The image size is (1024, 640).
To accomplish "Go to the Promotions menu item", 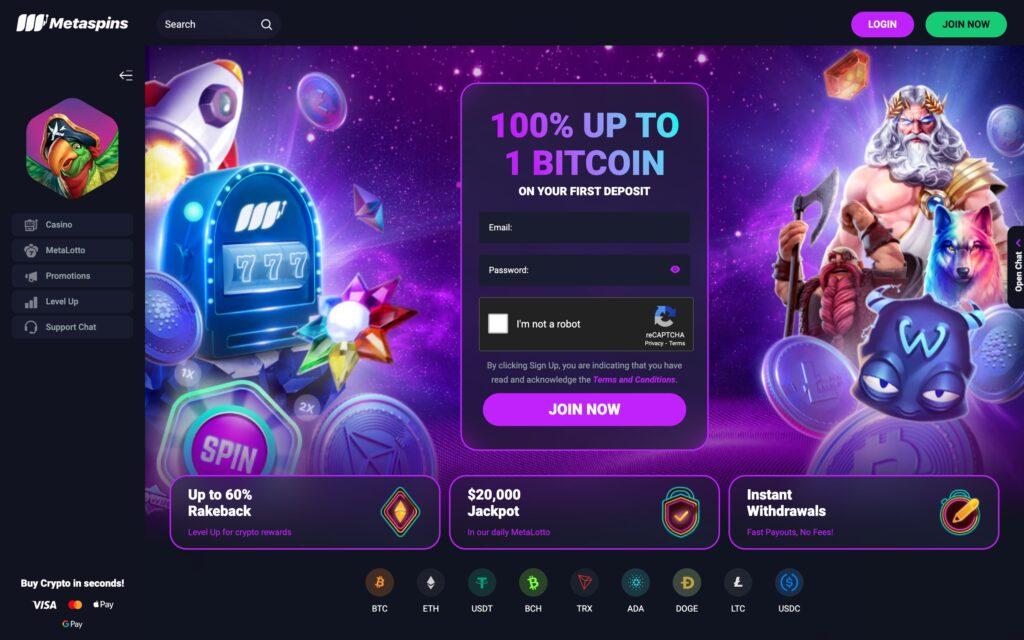I will tap(72, 276).
